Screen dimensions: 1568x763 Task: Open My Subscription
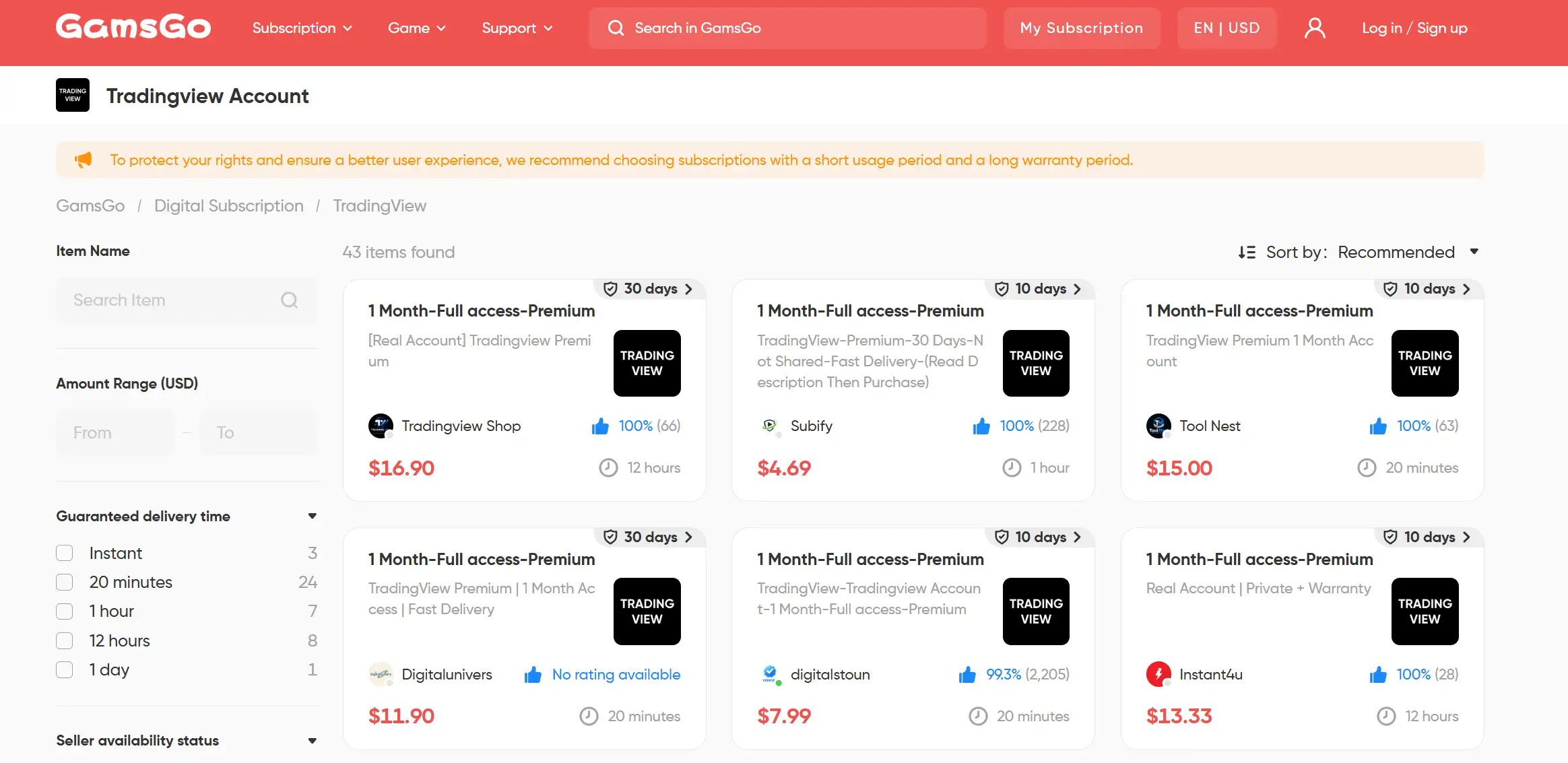[1082, 28]
